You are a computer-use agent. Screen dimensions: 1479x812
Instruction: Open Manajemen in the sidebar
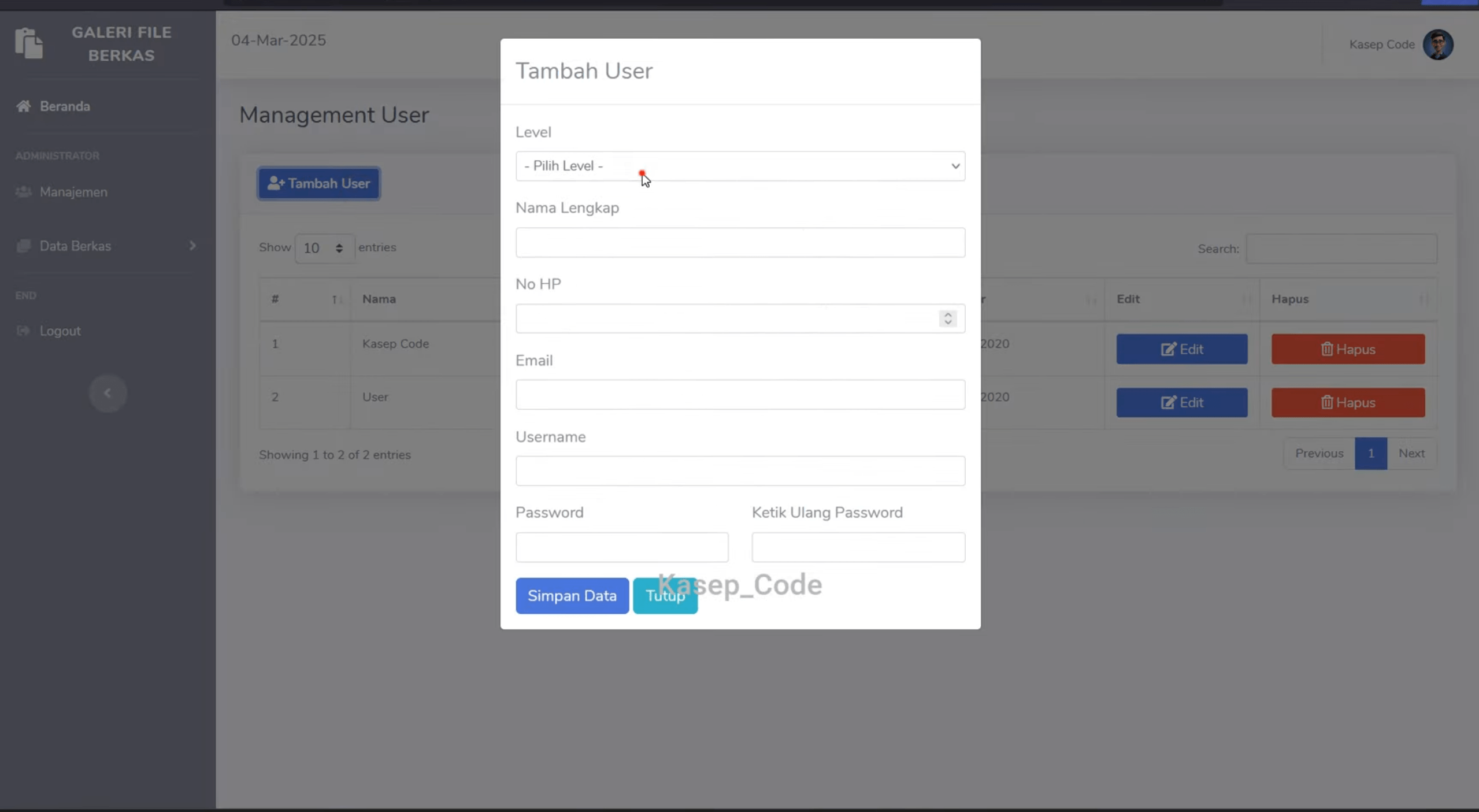pyautogui.click(x=73, y=192)
